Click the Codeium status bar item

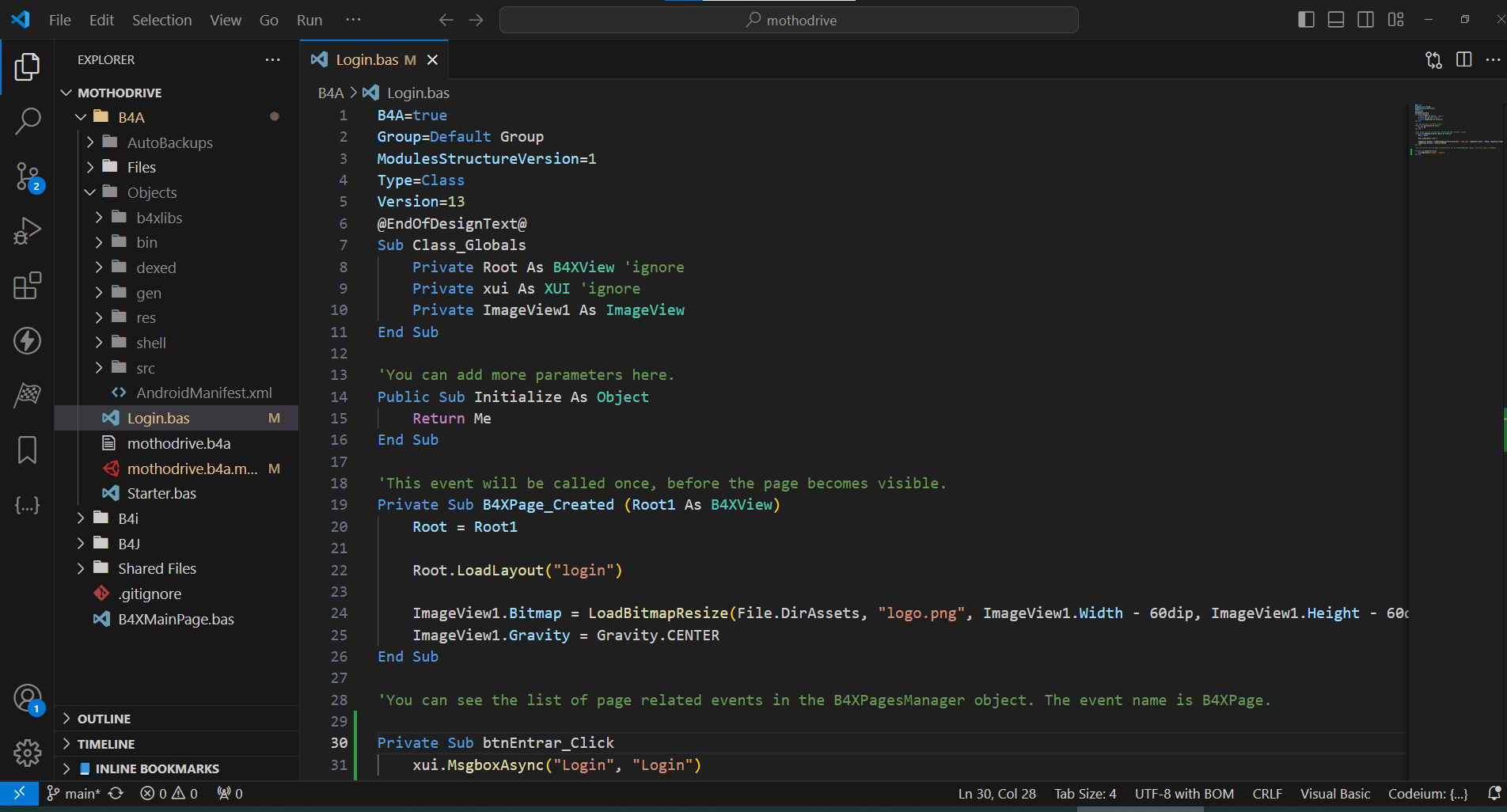[1427, 793]
